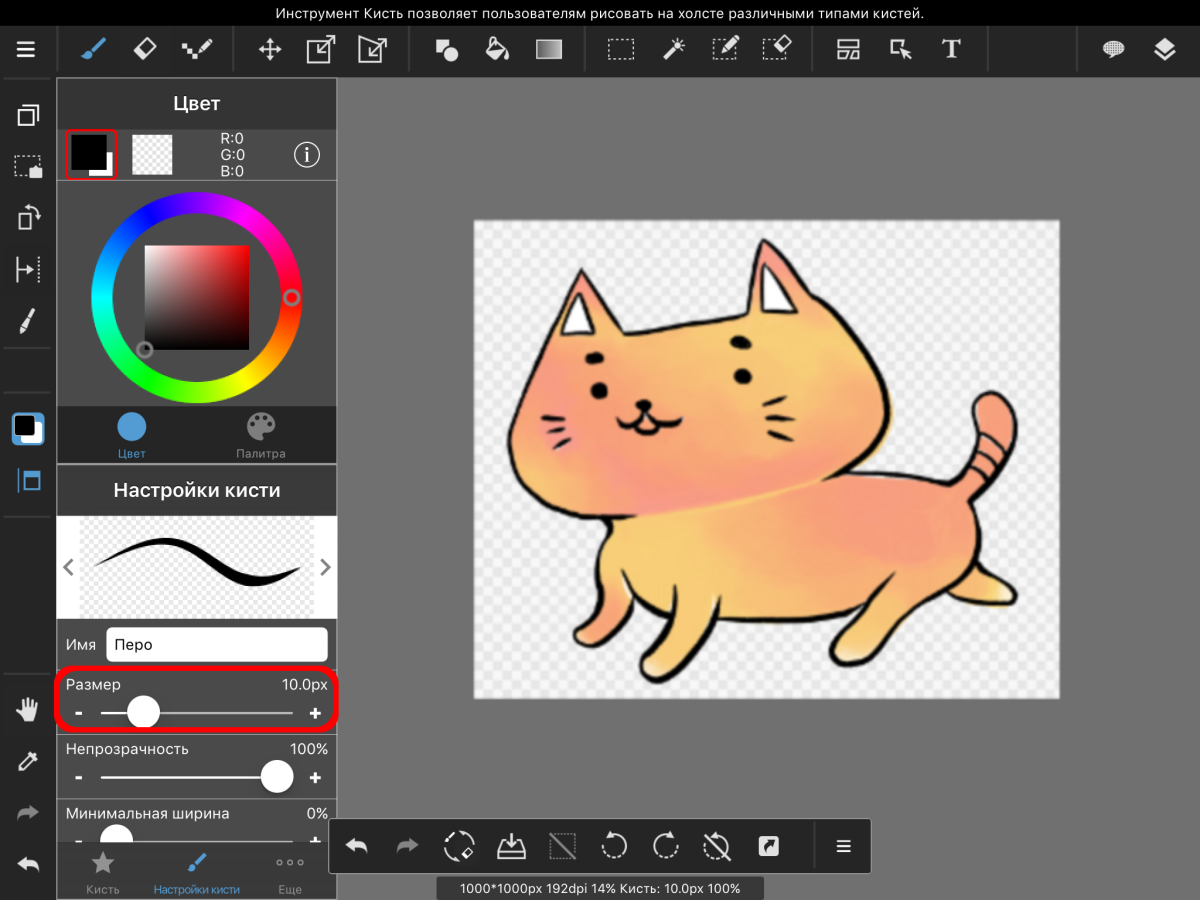This screenshot has height=900, width=1200.
Task: Open the Еще tab
Action: tap(290, 872)
